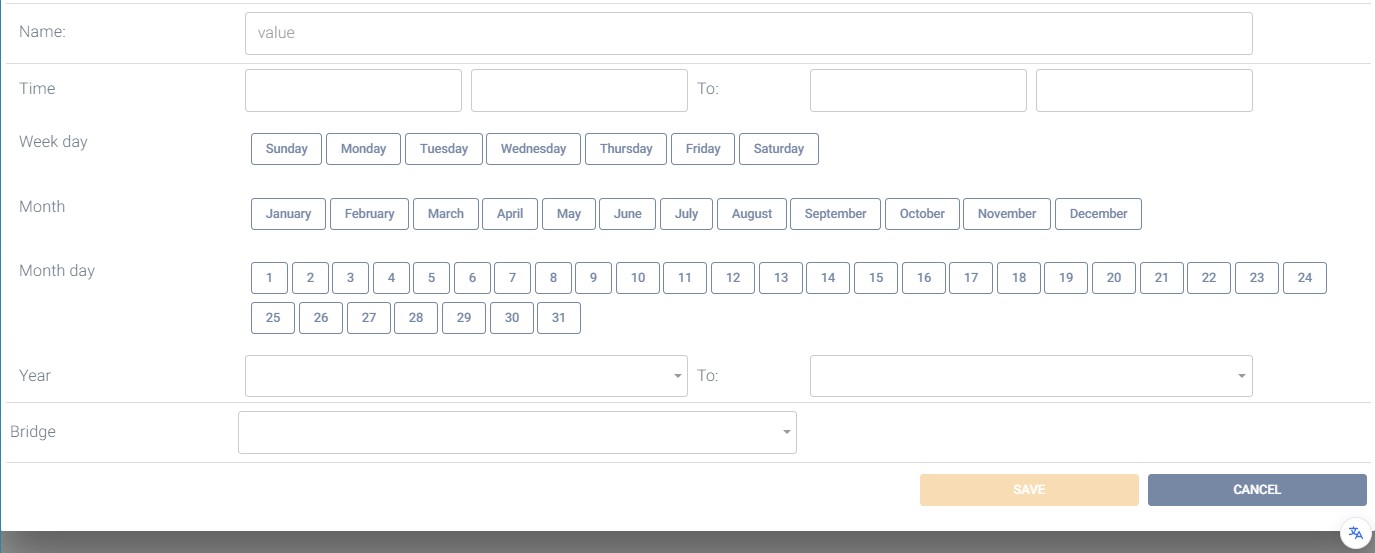Select Tuesday in week day row
Screen dimensions: 1375x553
pos(444,149)
